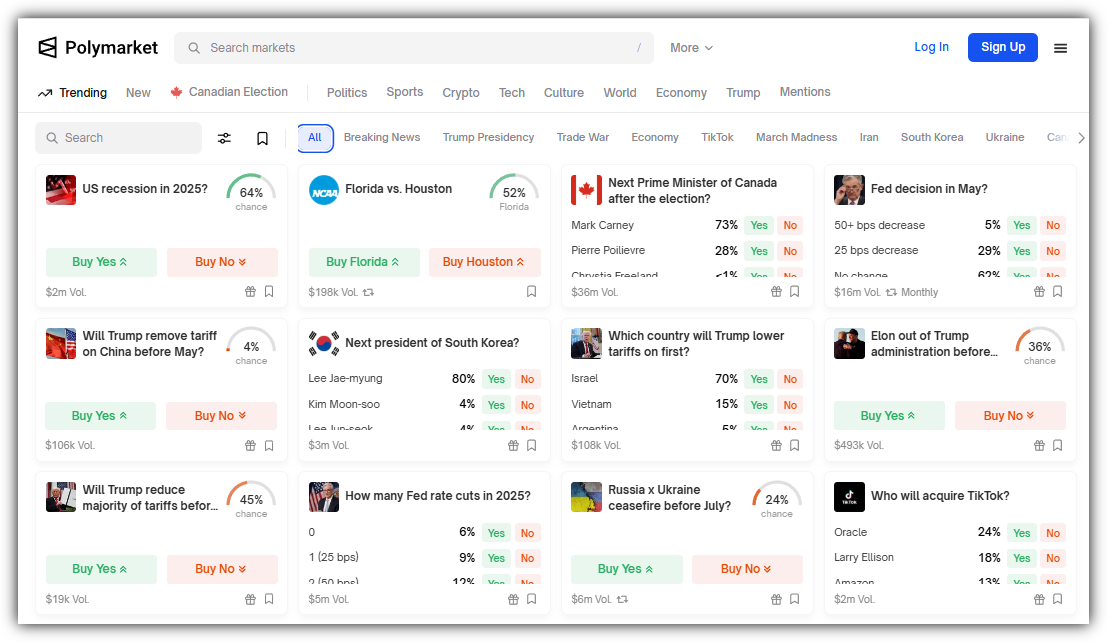This screenshot has width=1108, height=643.
Task: Open the TikTok logo thumbnail
Action: coord(849,497)
